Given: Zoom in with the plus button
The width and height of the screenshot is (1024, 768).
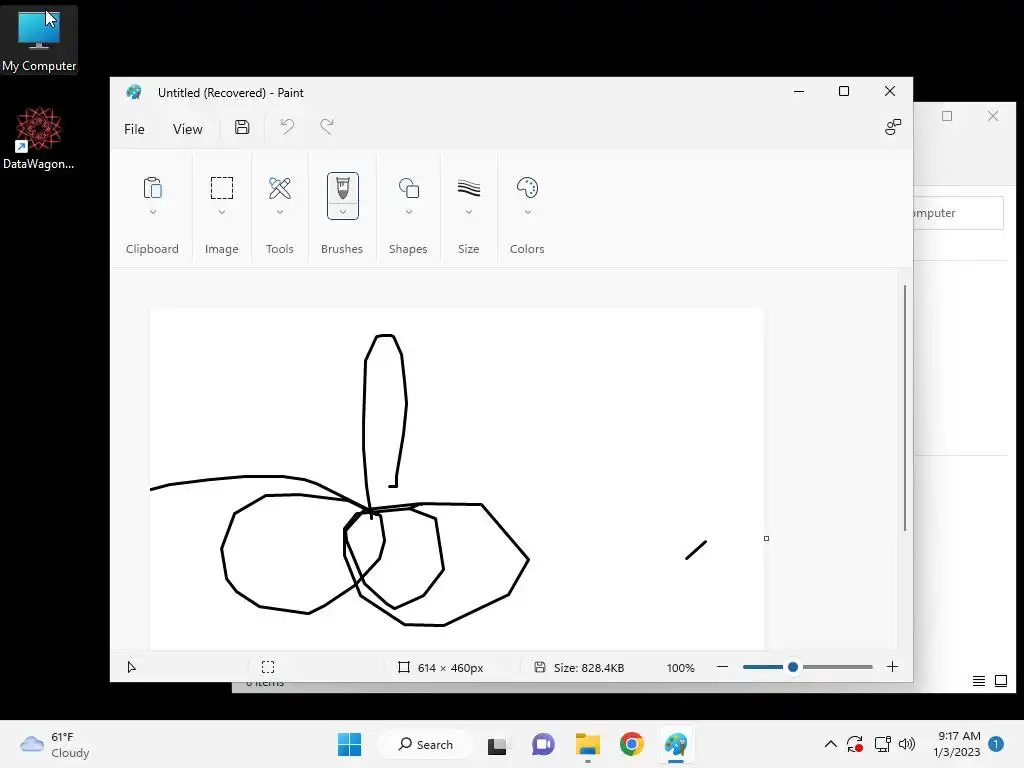Looking at the screenshot, I should point(892,667).
